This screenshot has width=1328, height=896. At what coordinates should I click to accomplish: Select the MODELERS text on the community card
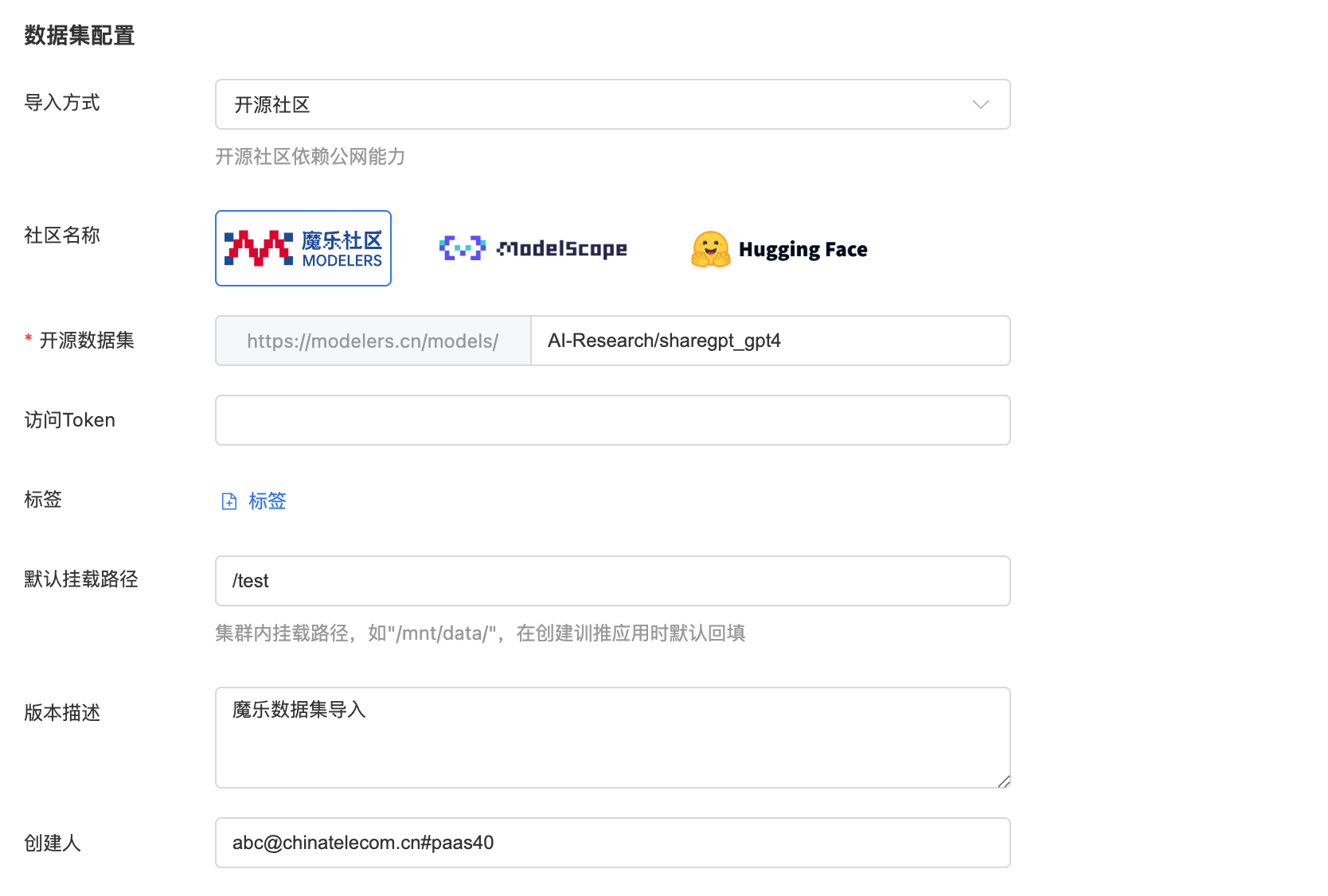342,261
